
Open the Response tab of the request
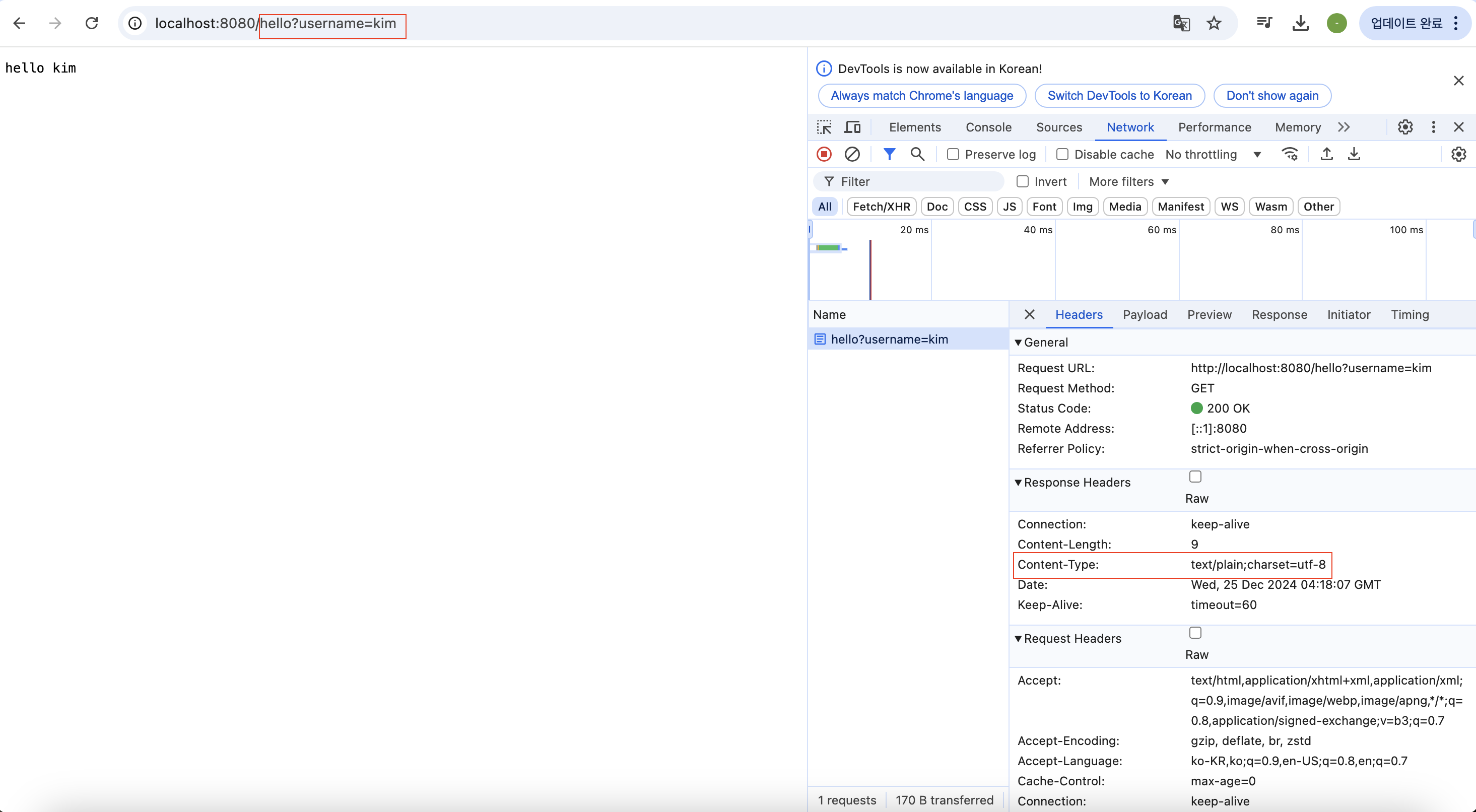pyautogui.click(x=1279, y=315)
